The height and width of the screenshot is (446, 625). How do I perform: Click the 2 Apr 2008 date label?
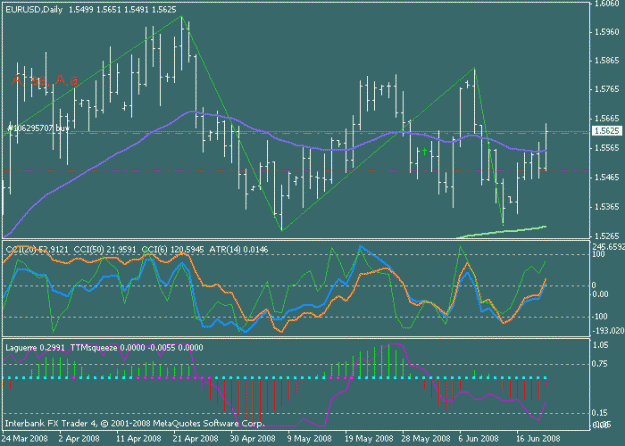coord(79,439)
